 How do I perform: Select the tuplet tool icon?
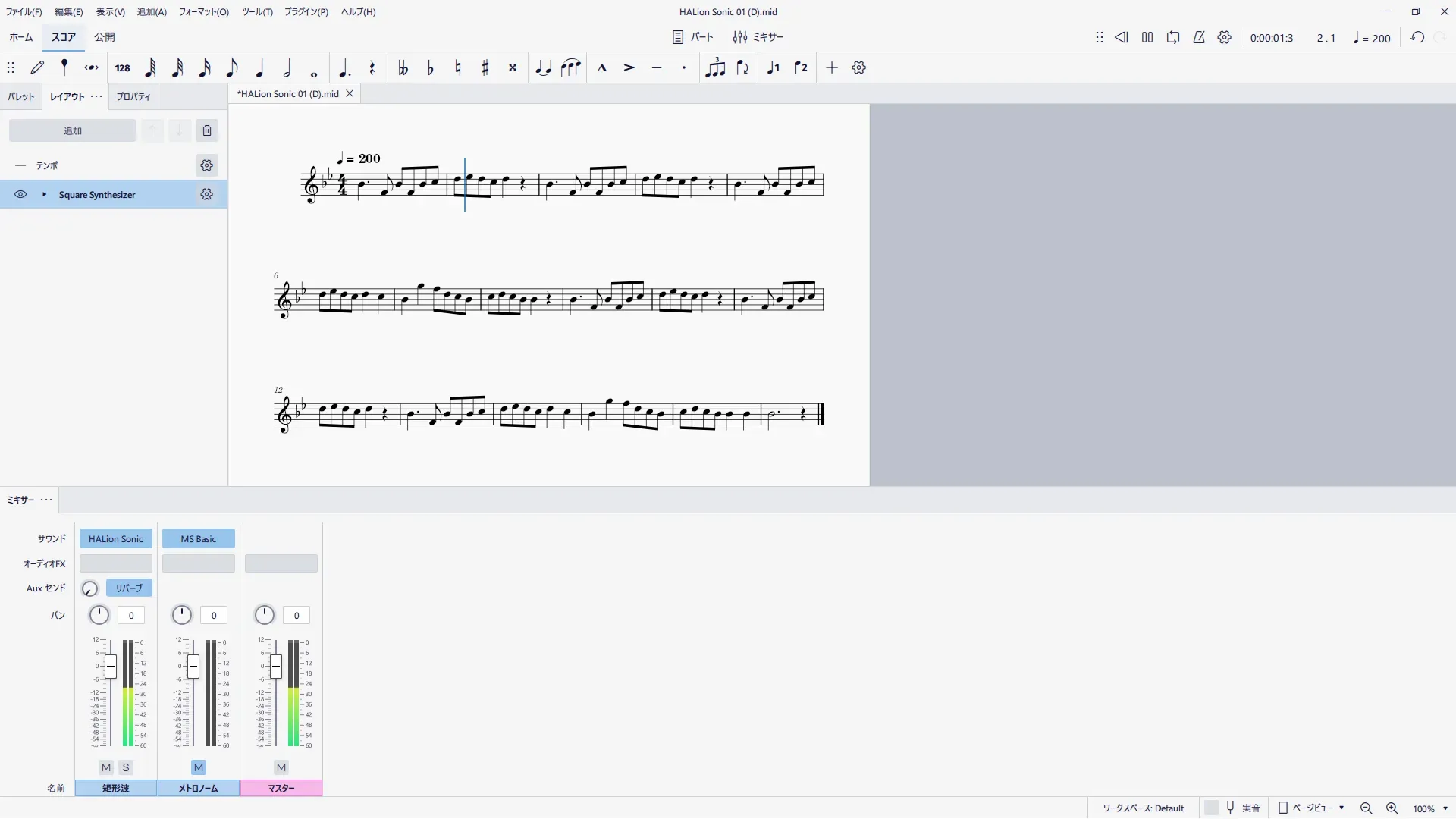pos(715,68)
